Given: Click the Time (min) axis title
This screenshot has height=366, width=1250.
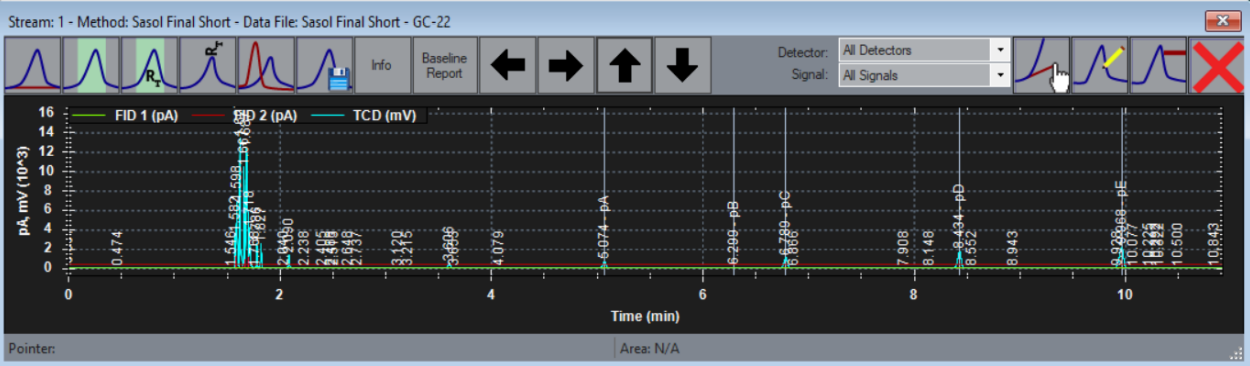Looking at the screenshot, I should [x=645, y=317].
